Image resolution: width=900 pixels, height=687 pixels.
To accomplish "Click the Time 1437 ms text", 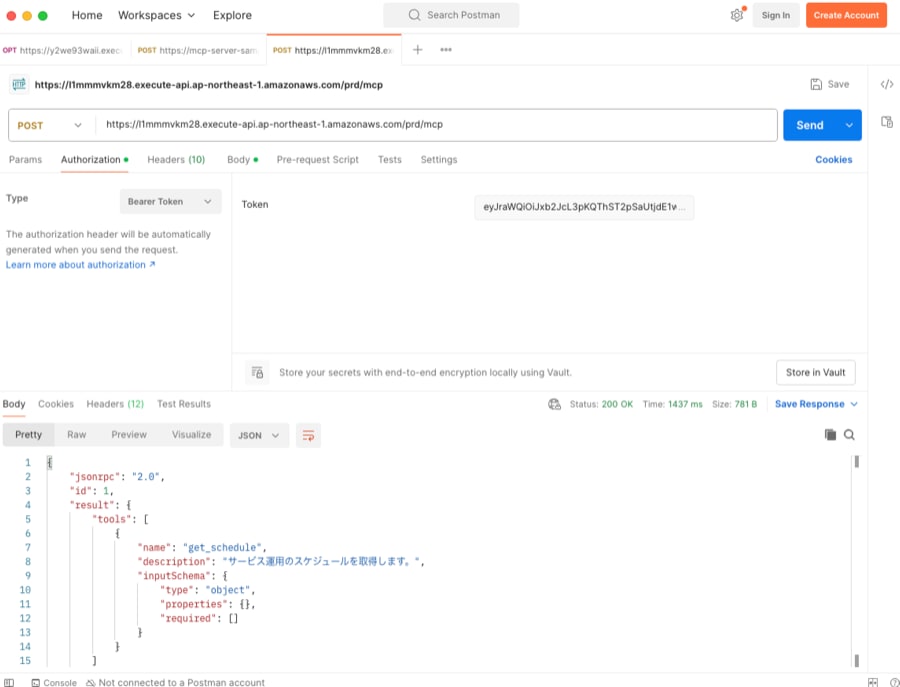I will (672, 404).
